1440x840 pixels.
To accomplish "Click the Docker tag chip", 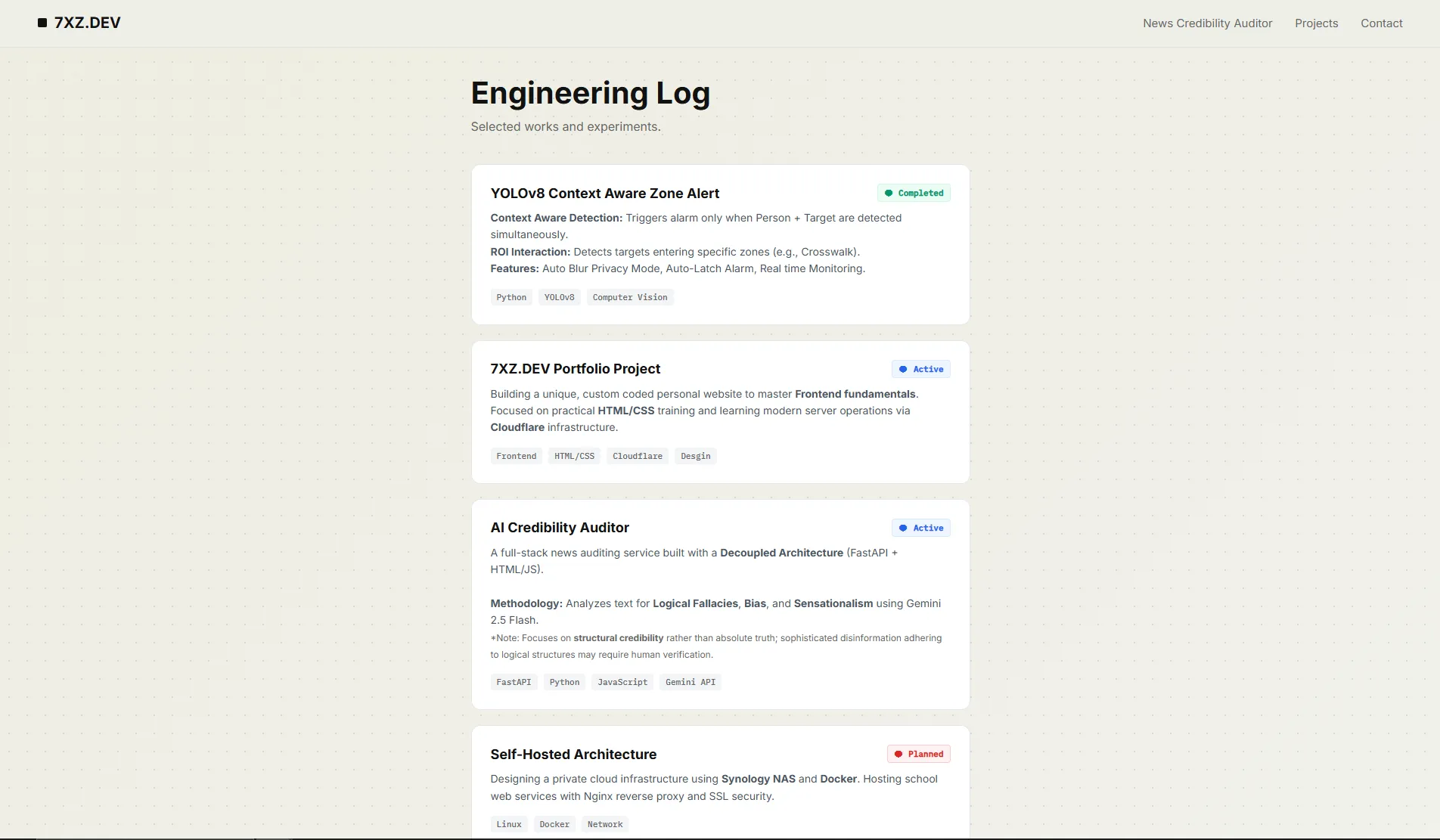I will click(x=554, y=824).
